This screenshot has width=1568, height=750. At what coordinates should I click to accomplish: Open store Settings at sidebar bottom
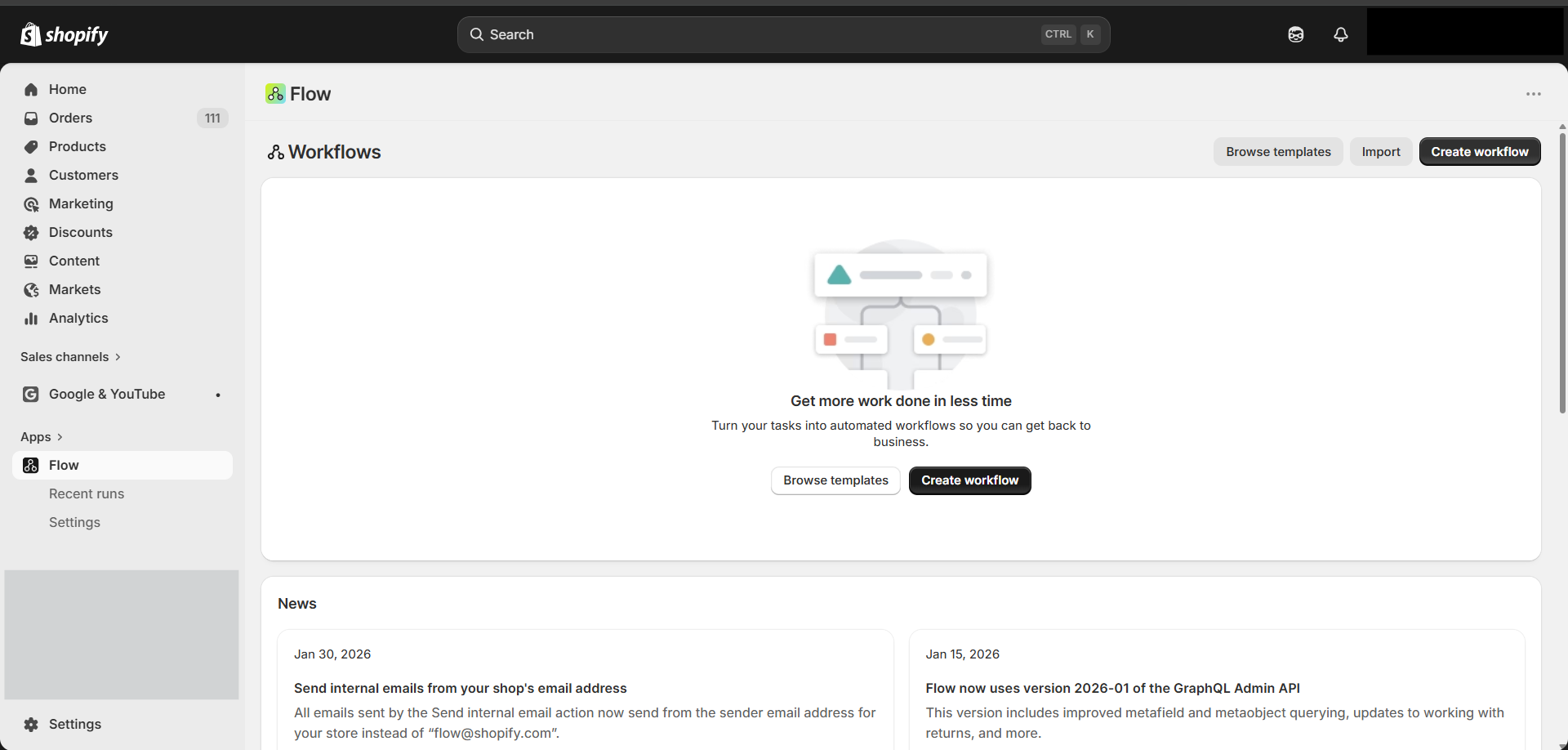click(122, 725)
